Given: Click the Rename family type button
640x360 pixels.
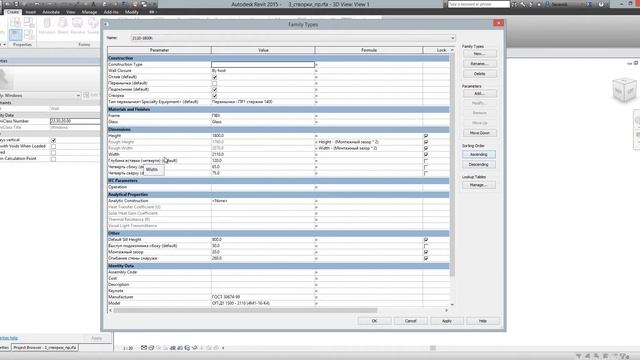Looking at the screenshot, I should pos(480,64).
